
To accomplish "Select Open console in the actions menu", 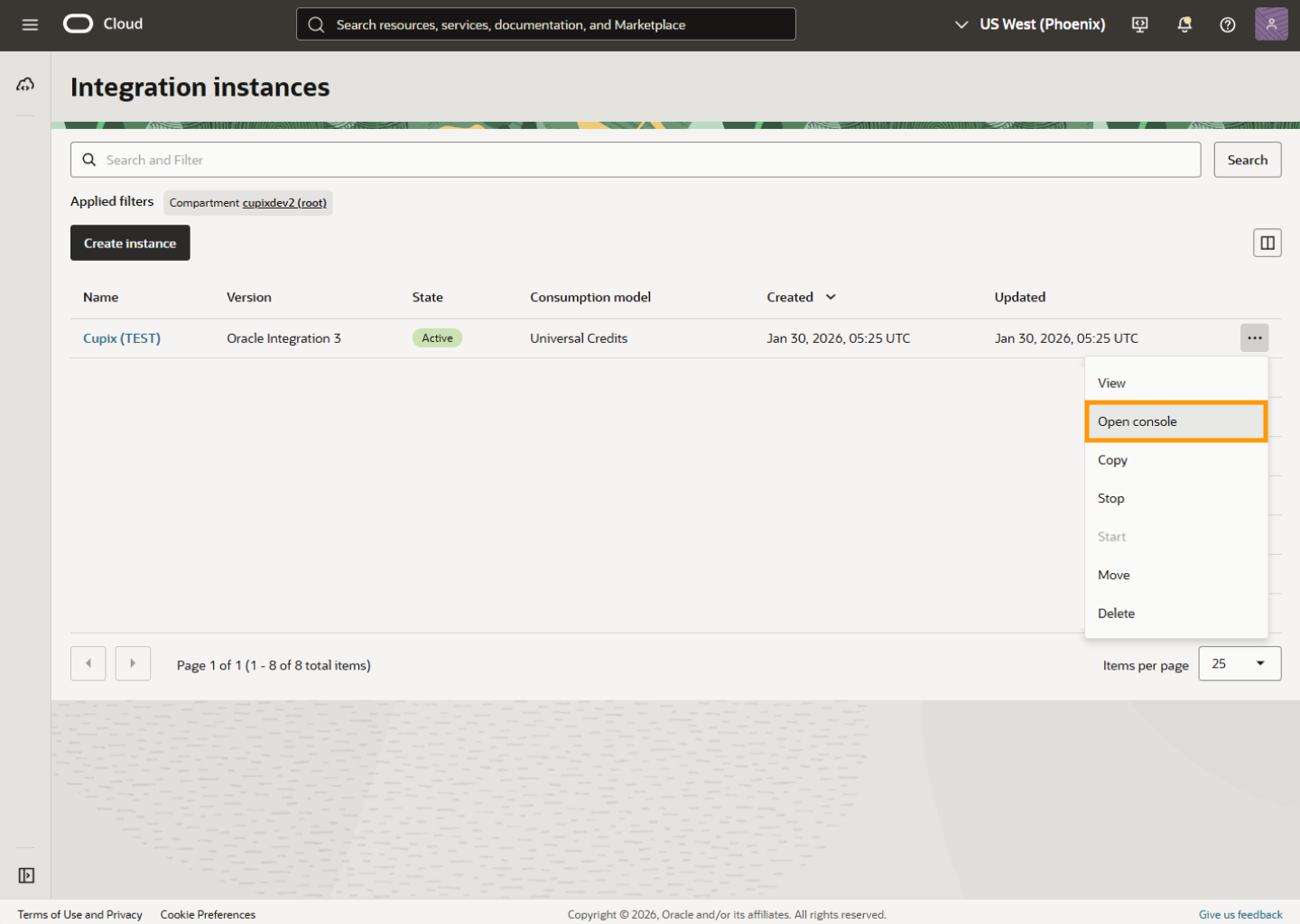I will click(1176, 421).
